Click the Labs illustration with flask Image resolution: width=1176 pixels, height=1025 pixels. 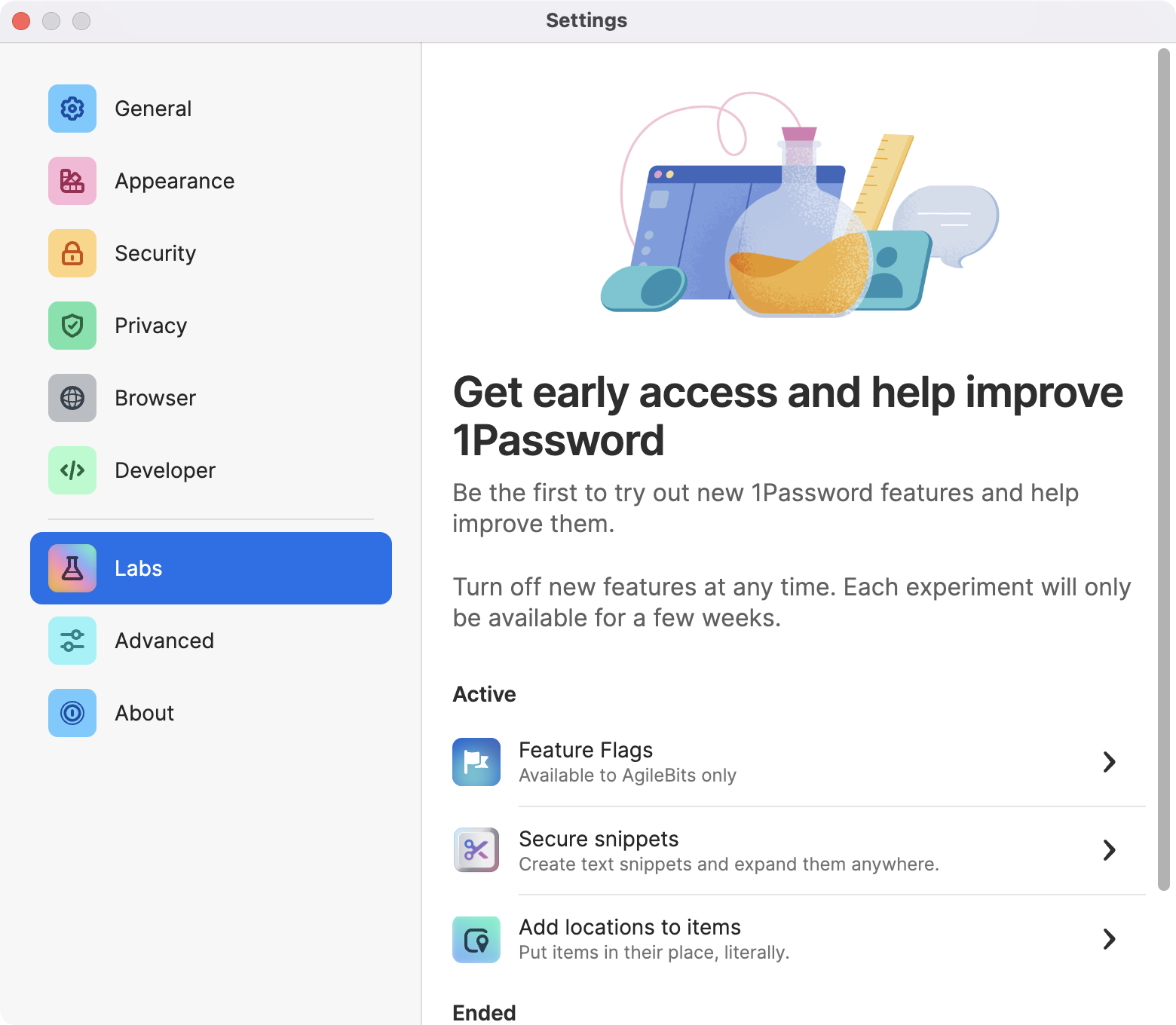coord(799,205)
